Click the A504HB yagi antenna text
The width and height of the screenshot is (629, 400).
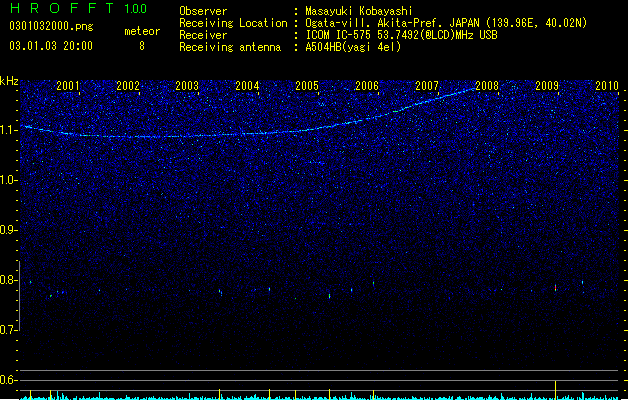pyautogui.click(x=353, y=47)
